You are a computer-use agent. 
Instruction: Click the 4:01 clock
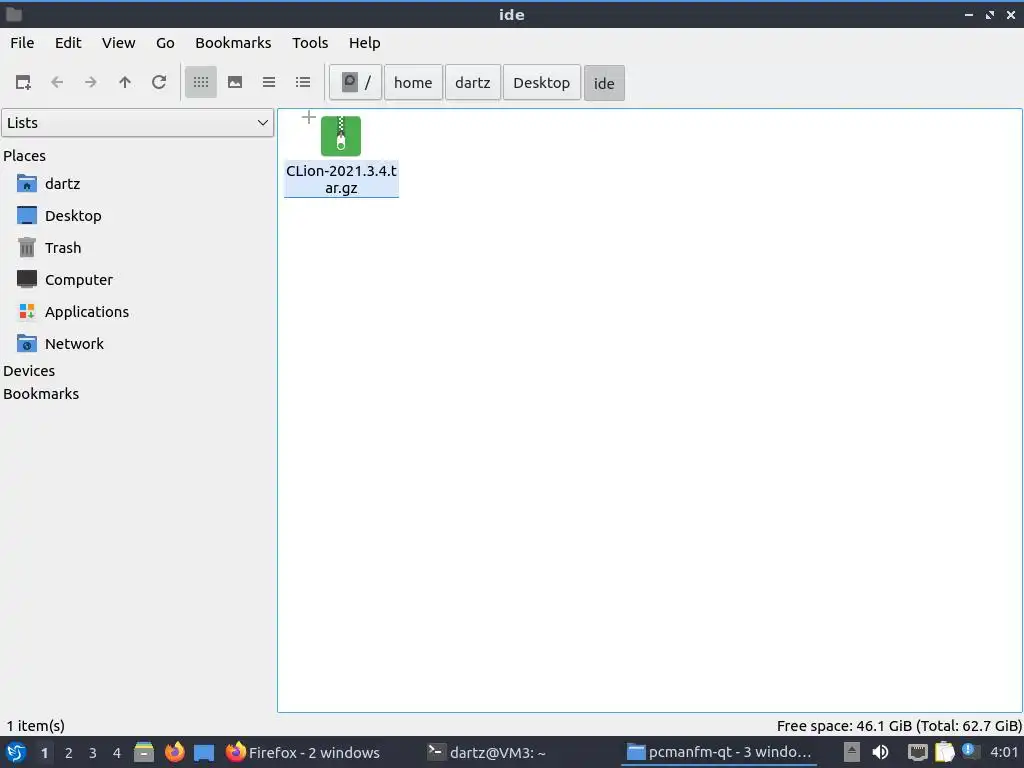(1004, 752)
